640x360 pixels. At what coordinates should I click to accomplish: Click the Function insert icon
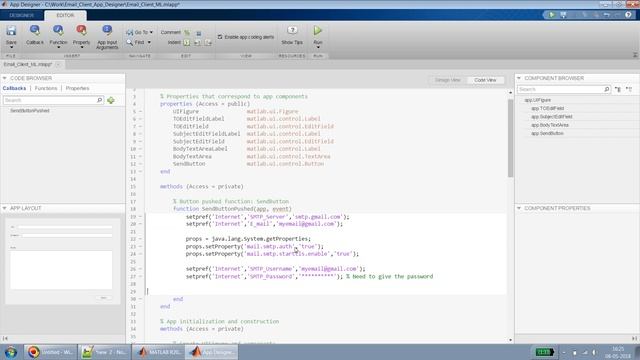(58, 30)
